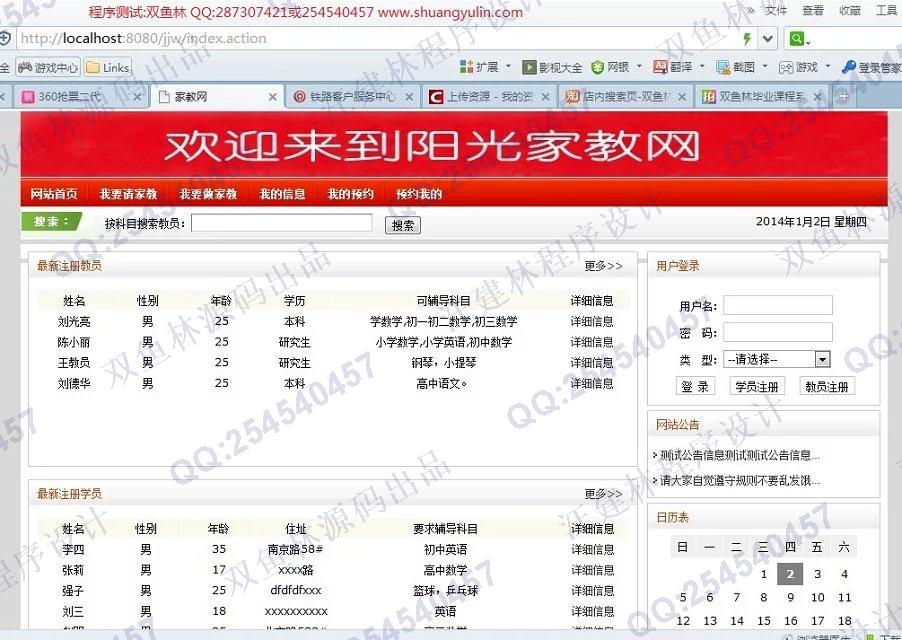Open the 扩展 dropdown arrow
Image resolution: width=902 pixels, height=640 pixels.
pyautogui.click(x=508, y=67)
